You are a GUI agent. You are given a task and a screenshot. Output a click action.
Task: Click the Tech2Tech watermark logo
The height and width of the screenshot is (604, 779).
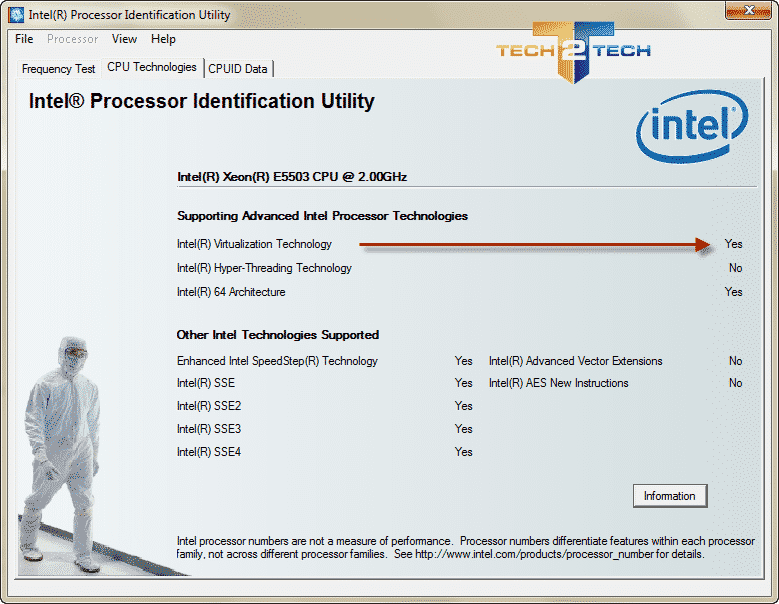(x=573, y=50)
